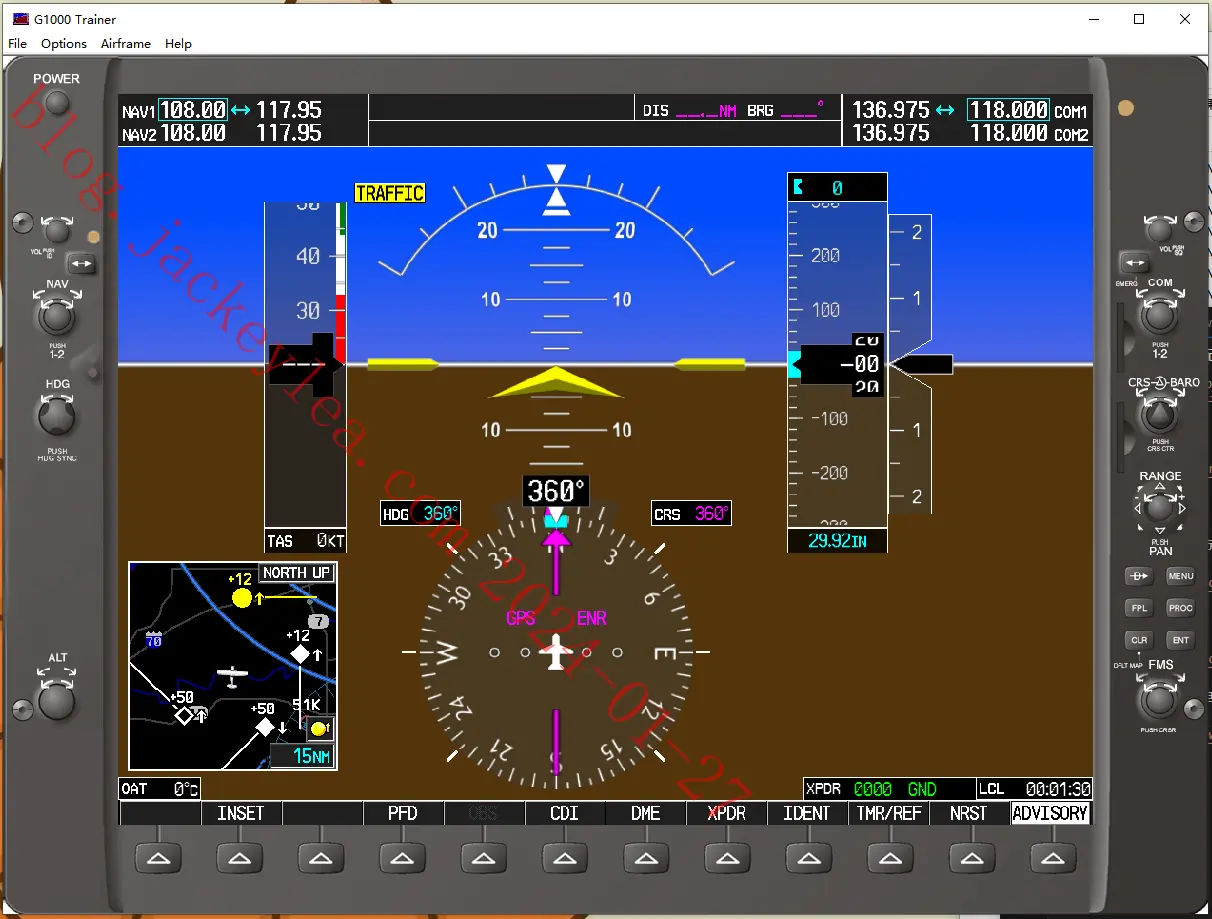
Task: Select the highlighted ADVISORY softkey label
Action: [1051, 813]
